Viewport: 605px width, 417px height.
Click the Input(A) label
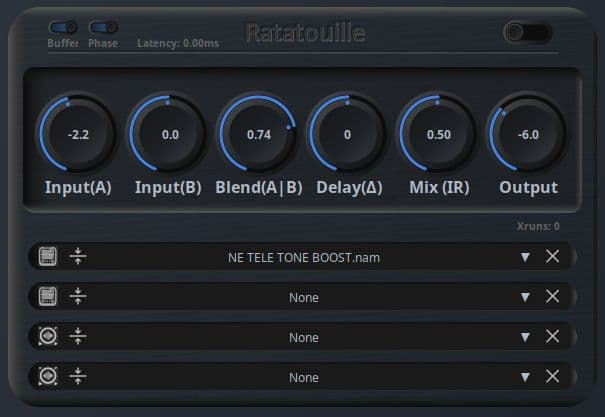point(78,187)
